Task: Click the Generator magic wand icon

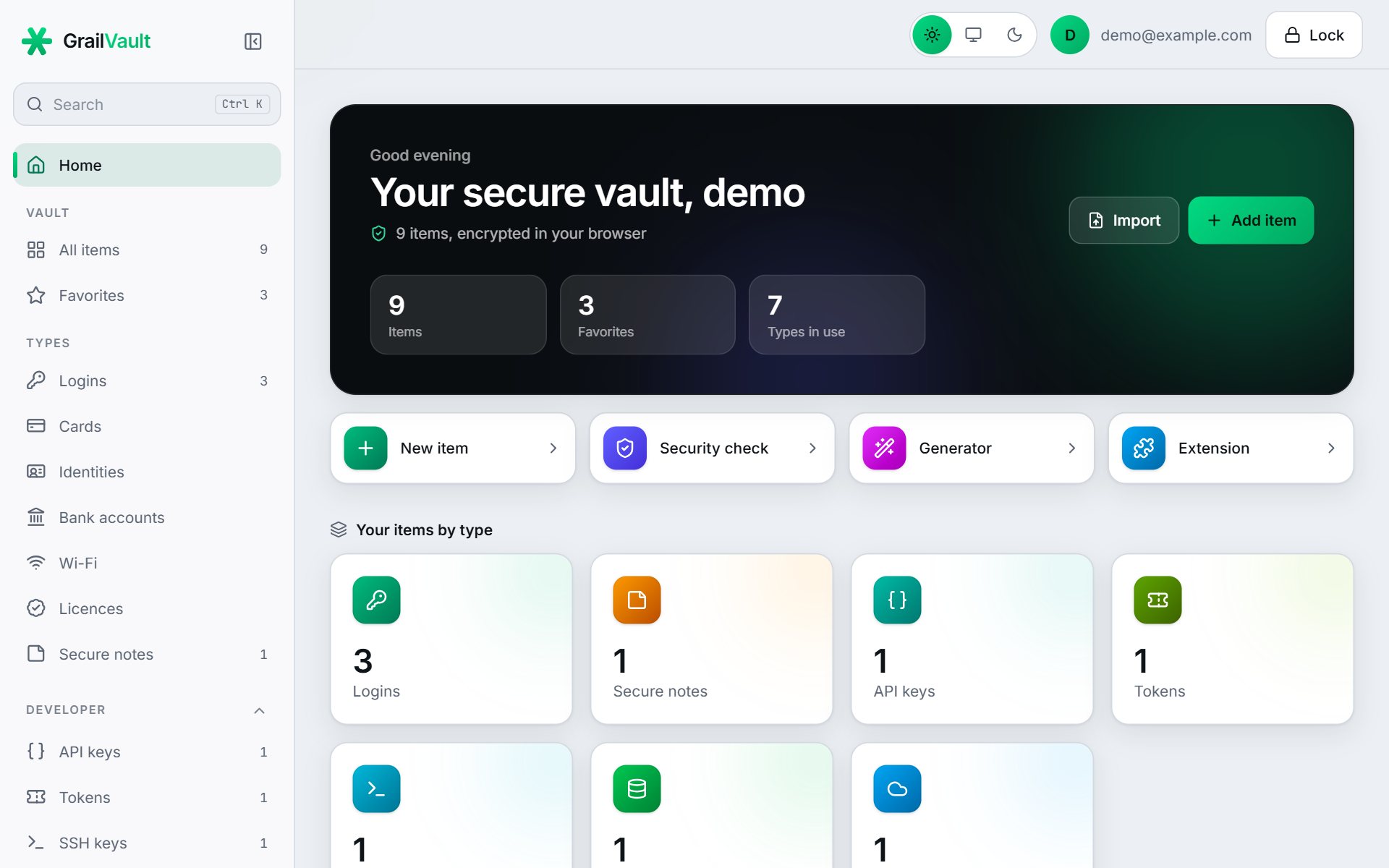Action: pyautogui.click(x=884, y=448)
